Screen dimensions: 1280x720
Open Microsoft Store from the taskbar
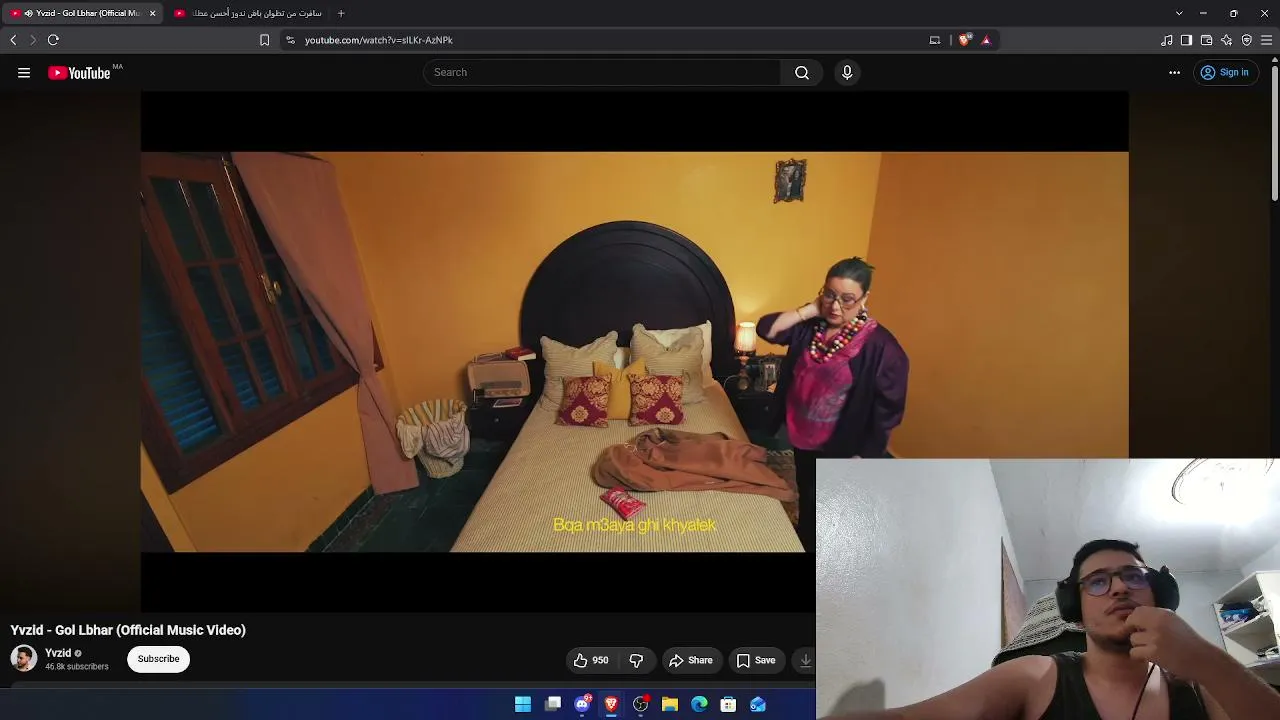[729, 704]
